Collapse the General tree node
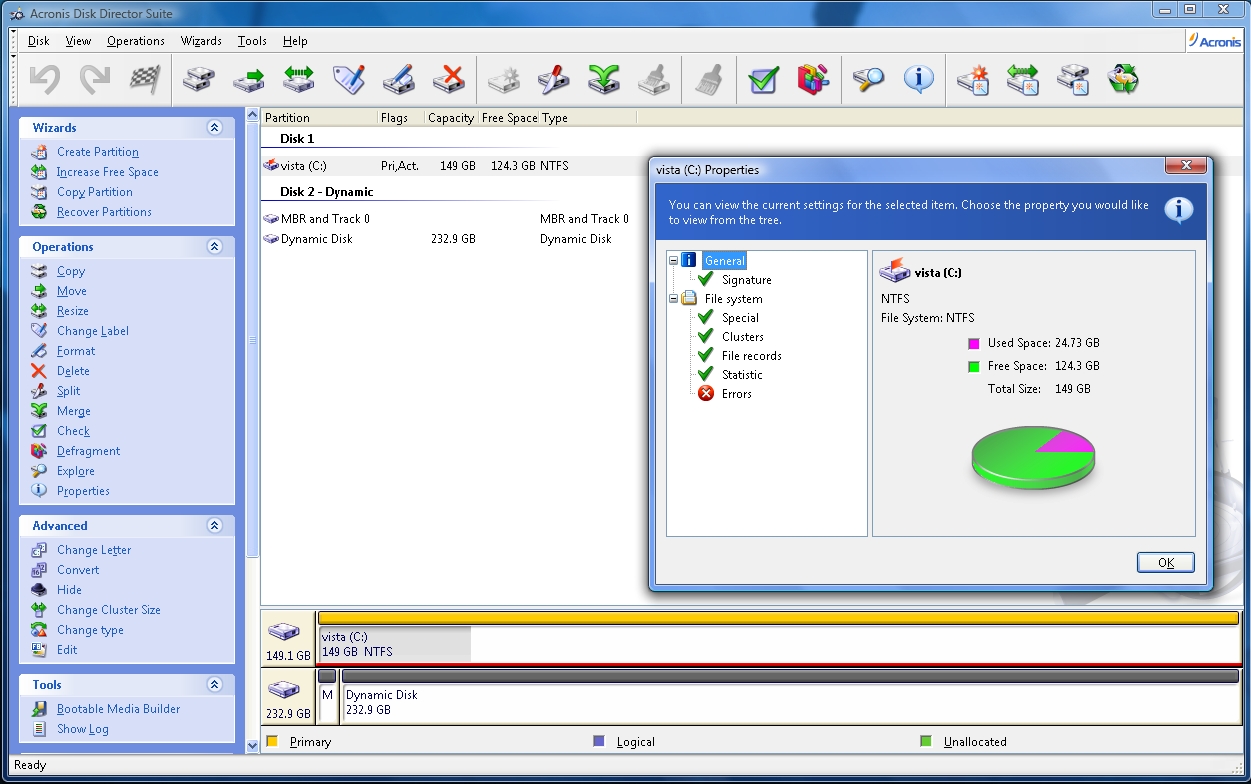 pos(674,261)
